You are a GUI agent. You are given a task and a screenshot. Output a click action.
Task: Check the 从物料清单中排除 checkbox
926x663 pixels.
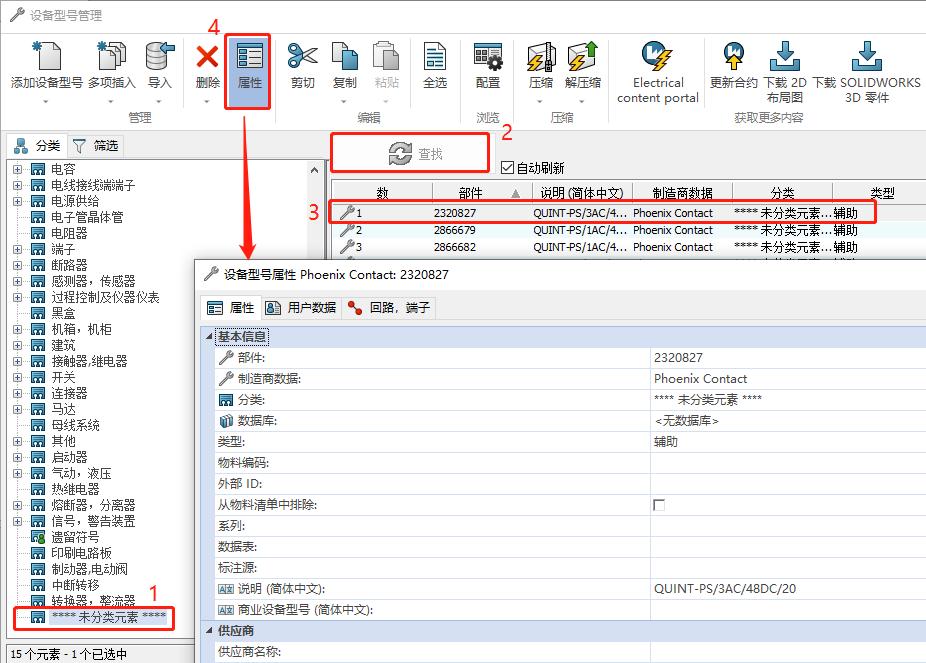coord(659,505)
